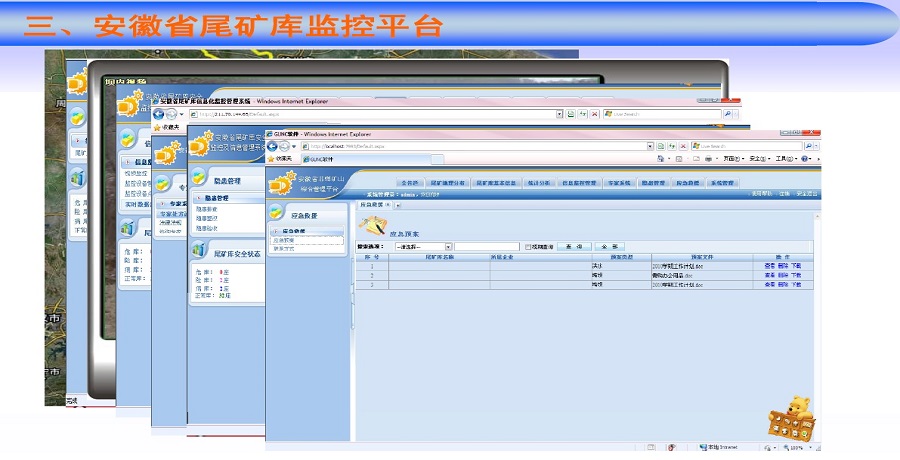Click the Back arrow in the 尾矿库信息化监控管理系统 window
Viewport: 900px width, 460px height.
point(159,114)
